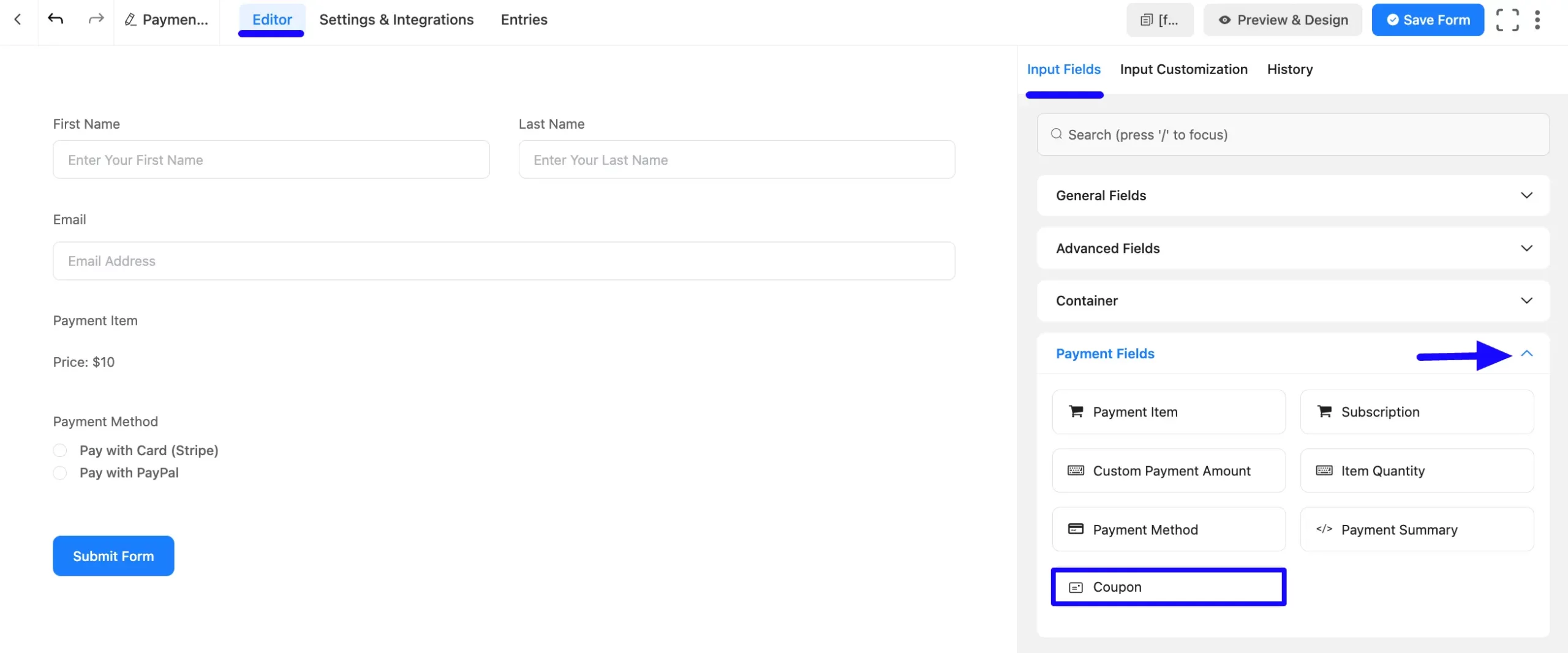Select the Coupon payment field

tap(1167, 586)
